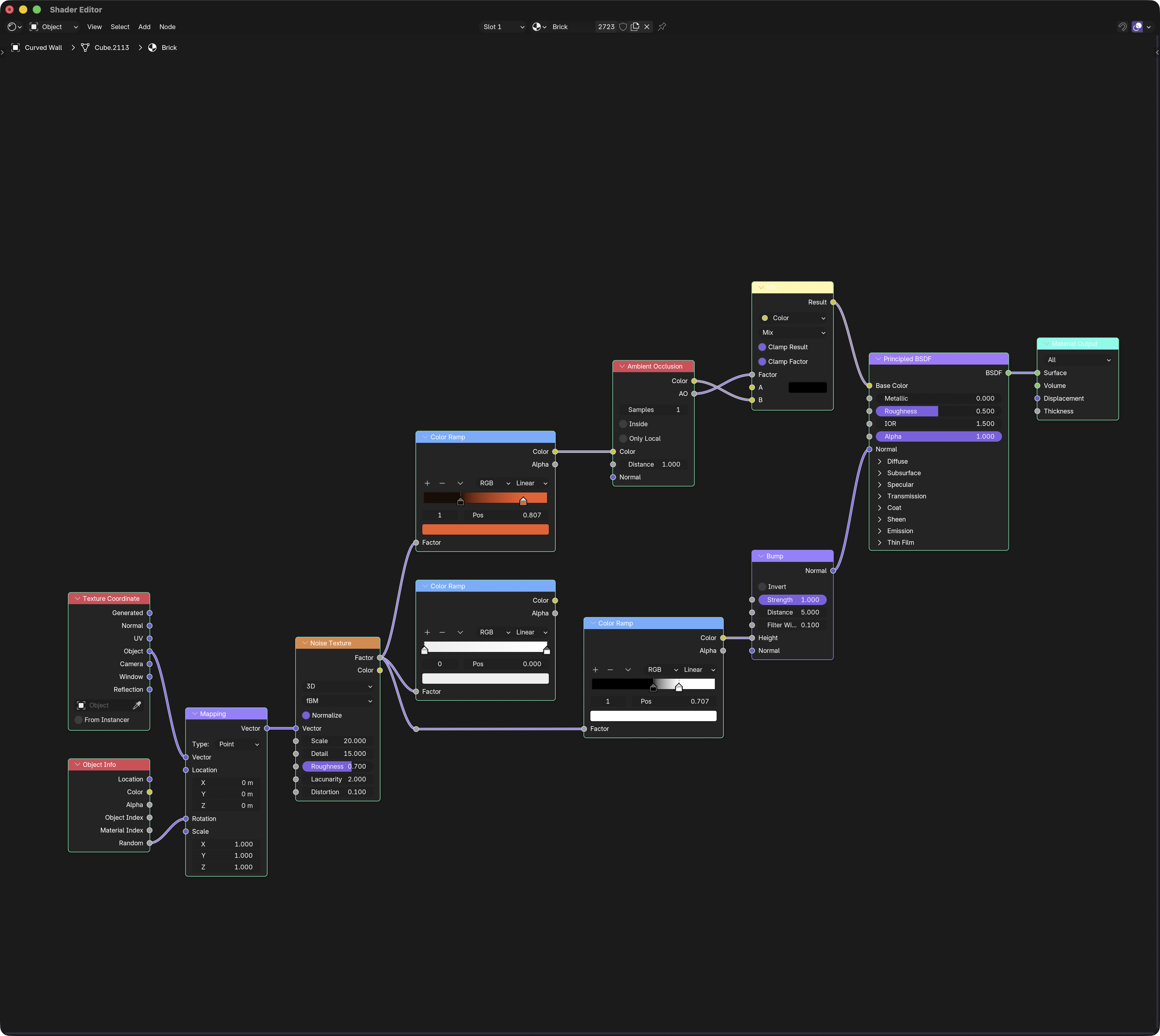Image resolution: width=1160 pixels, height=1036 pixels.
Task: Adjust the Noise Texture Roughness slider
Action: point(338,767)
